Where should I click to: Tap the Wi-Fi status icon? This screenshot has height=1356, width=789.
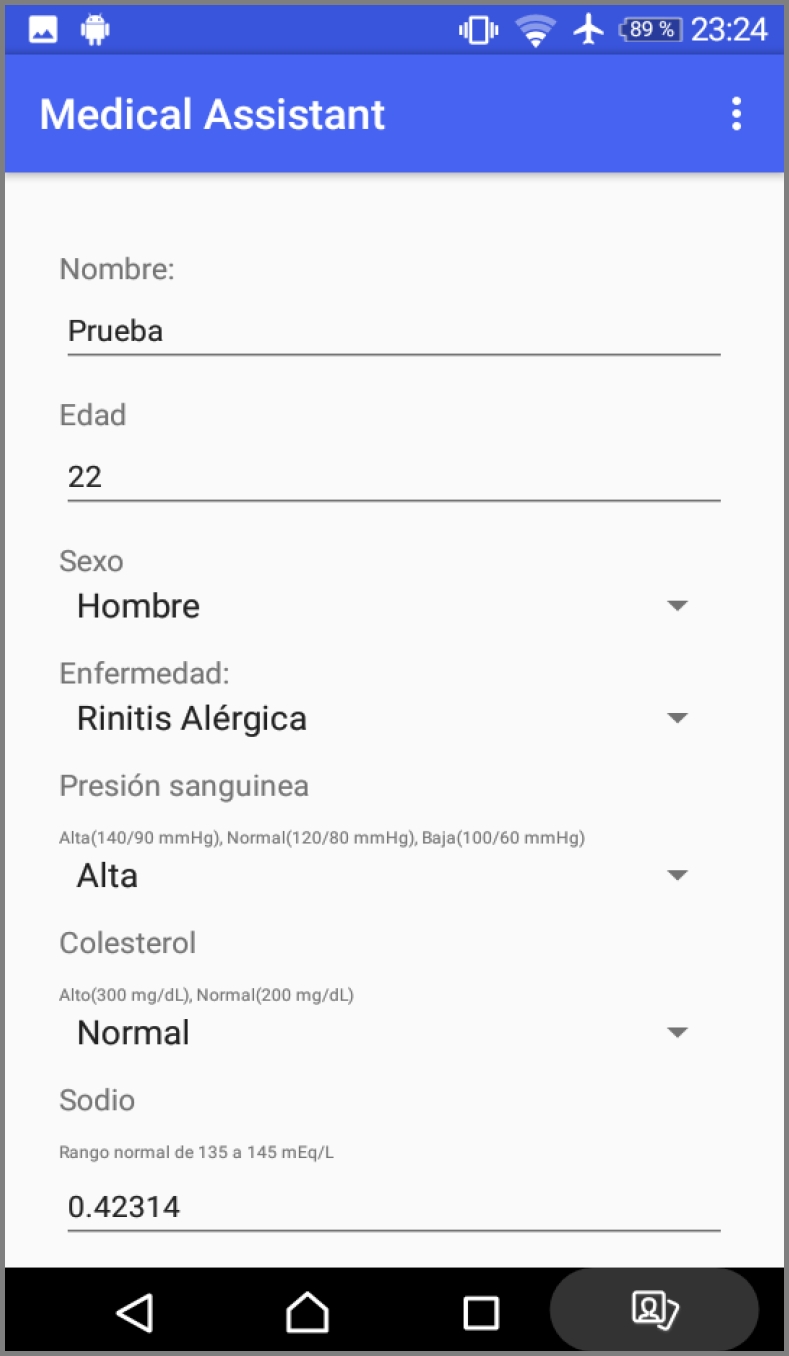click(536, 30)
